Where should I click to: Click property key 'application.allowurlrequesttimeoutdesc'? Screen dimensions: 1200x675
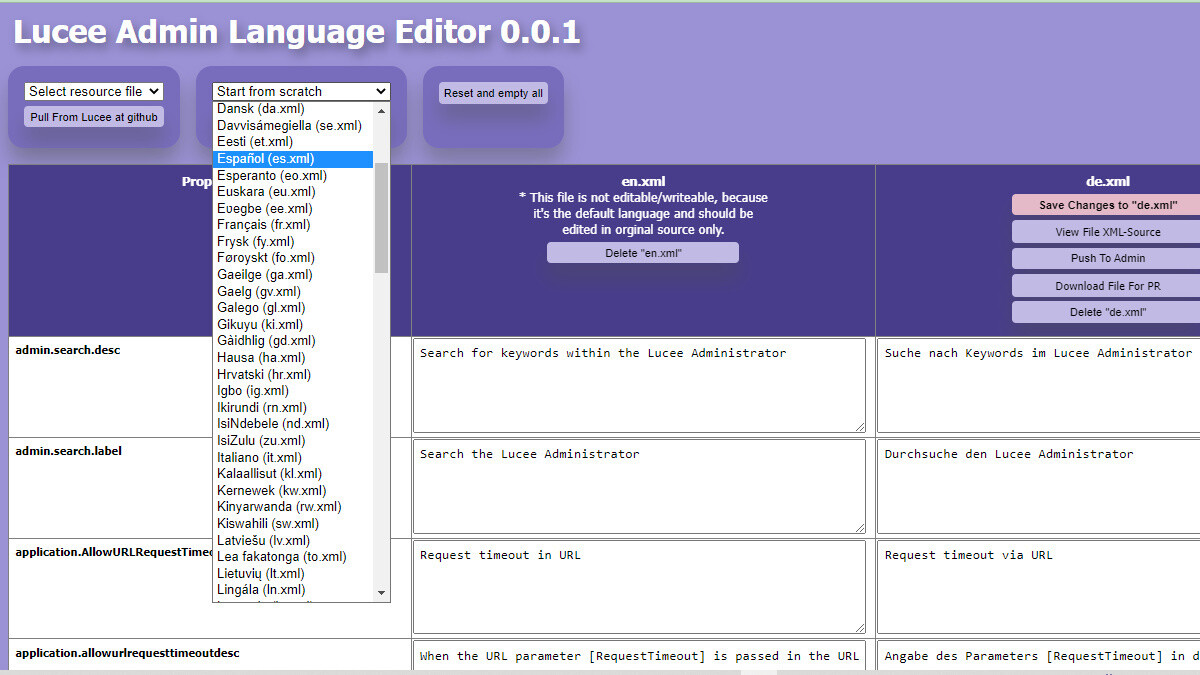[x=127, y=653]
